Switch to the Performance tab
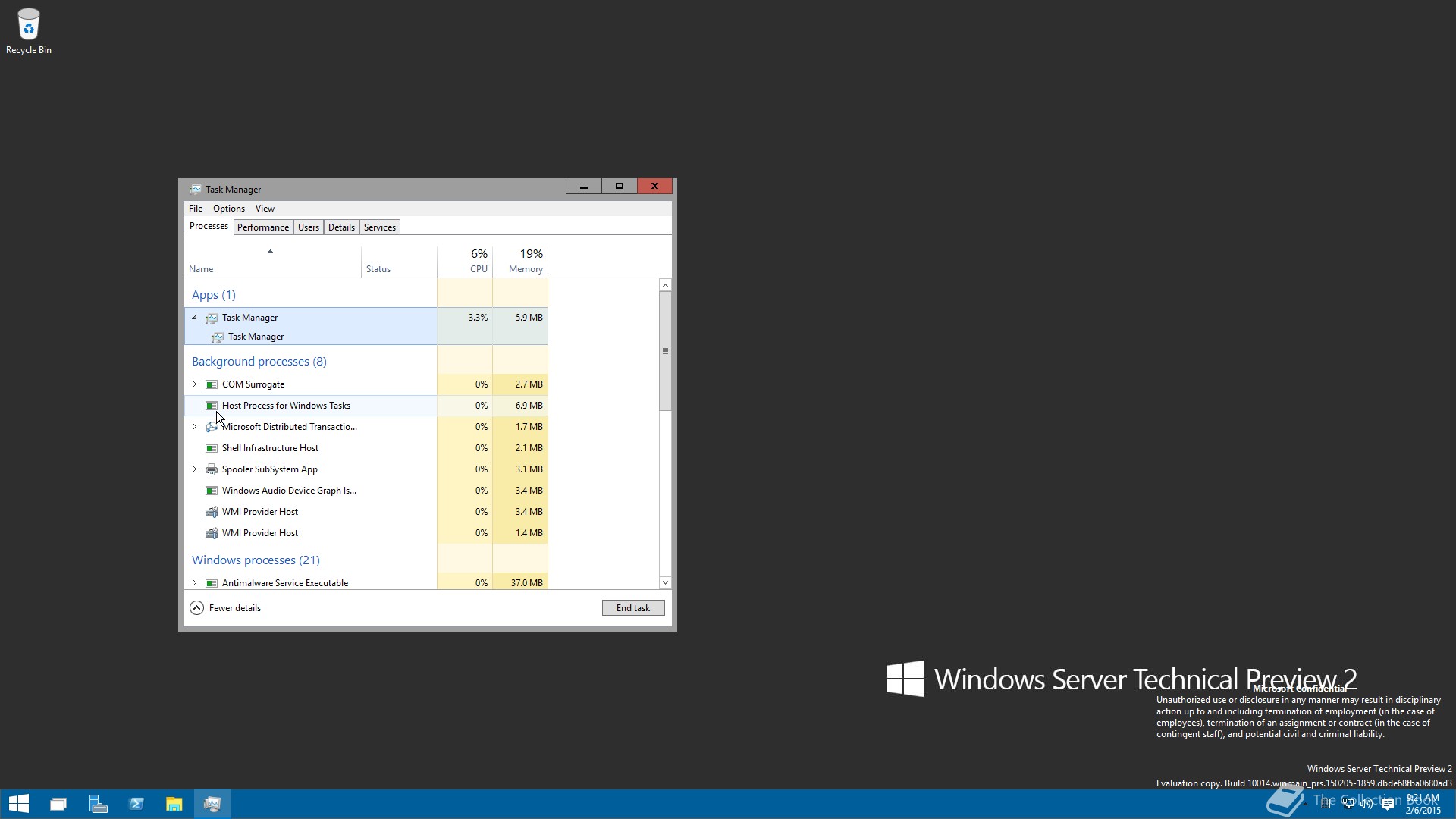1456x819 pixels. [x=263, y=227]
